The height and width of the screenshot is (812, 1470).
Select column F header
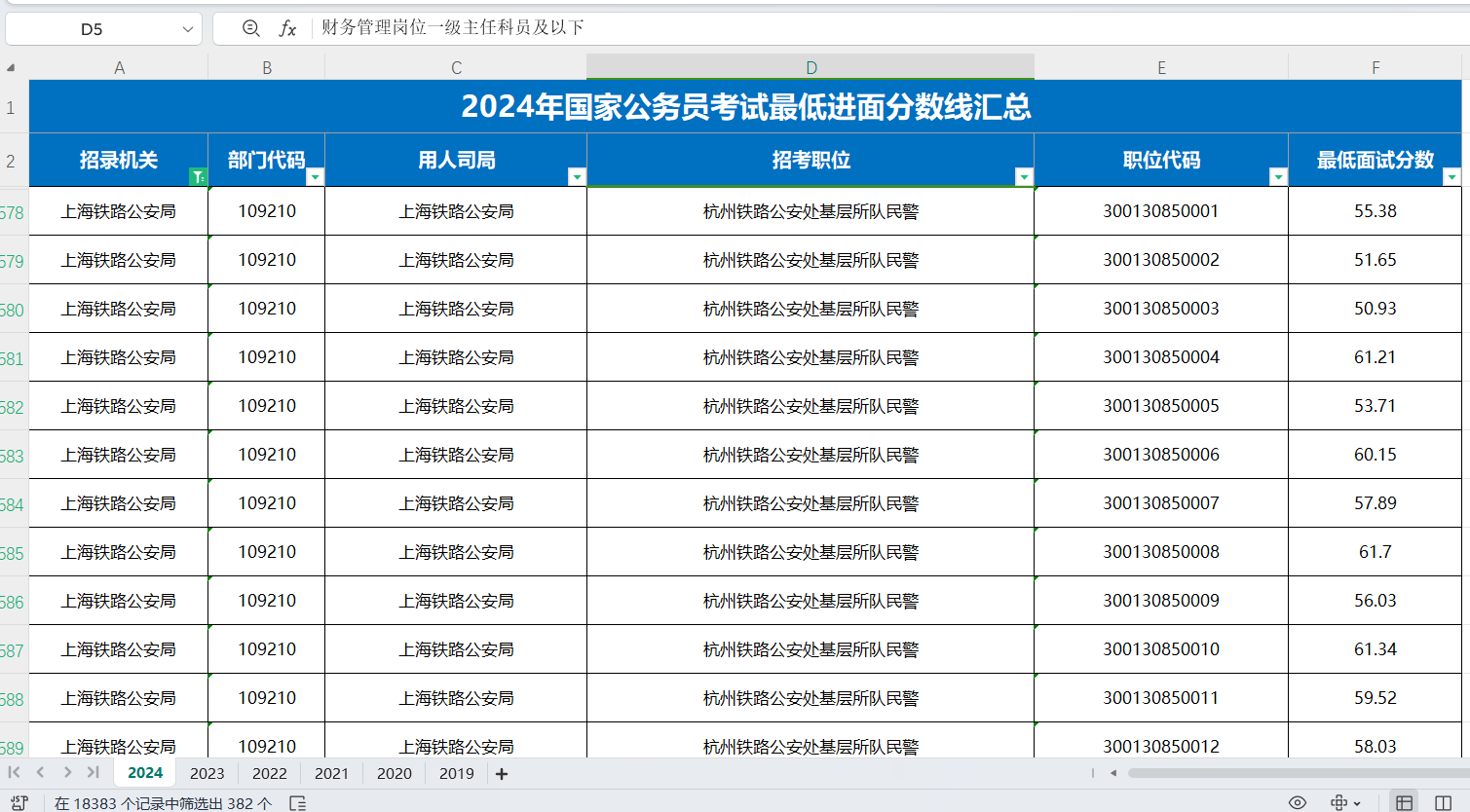[1375, 67]
